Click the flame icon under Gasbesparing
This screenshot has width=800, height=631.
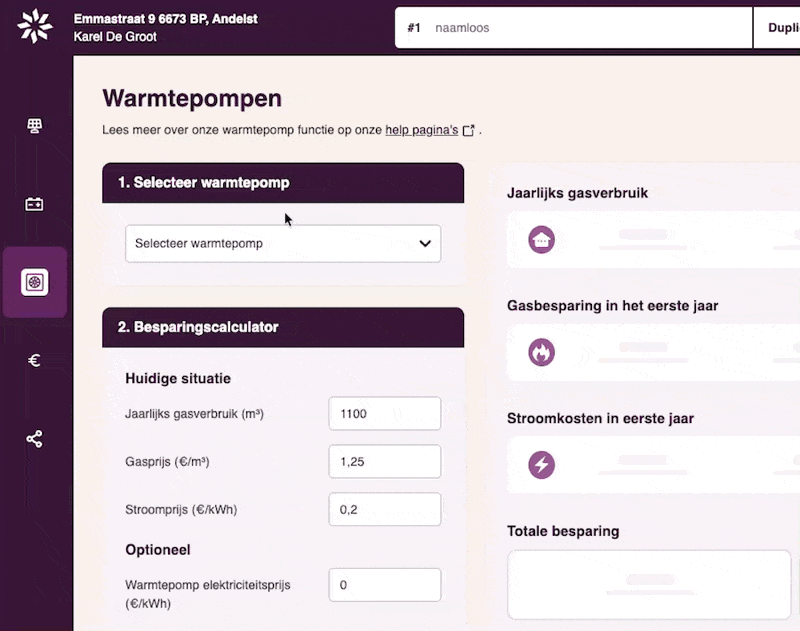[542, 352]
